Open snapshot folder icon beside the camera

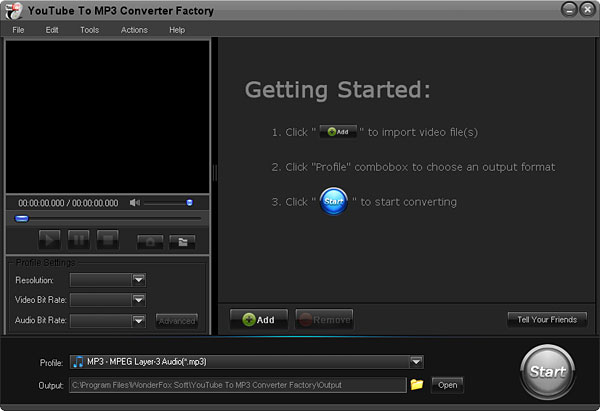[x=182, y=242]
